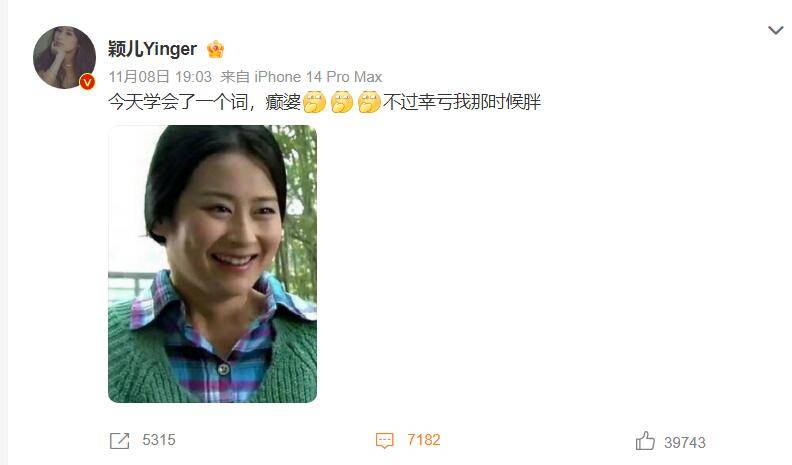Screen dimensions: 792x465
Task: Click the last thinking-face emoji before 不过
Action: coord(369,101)
